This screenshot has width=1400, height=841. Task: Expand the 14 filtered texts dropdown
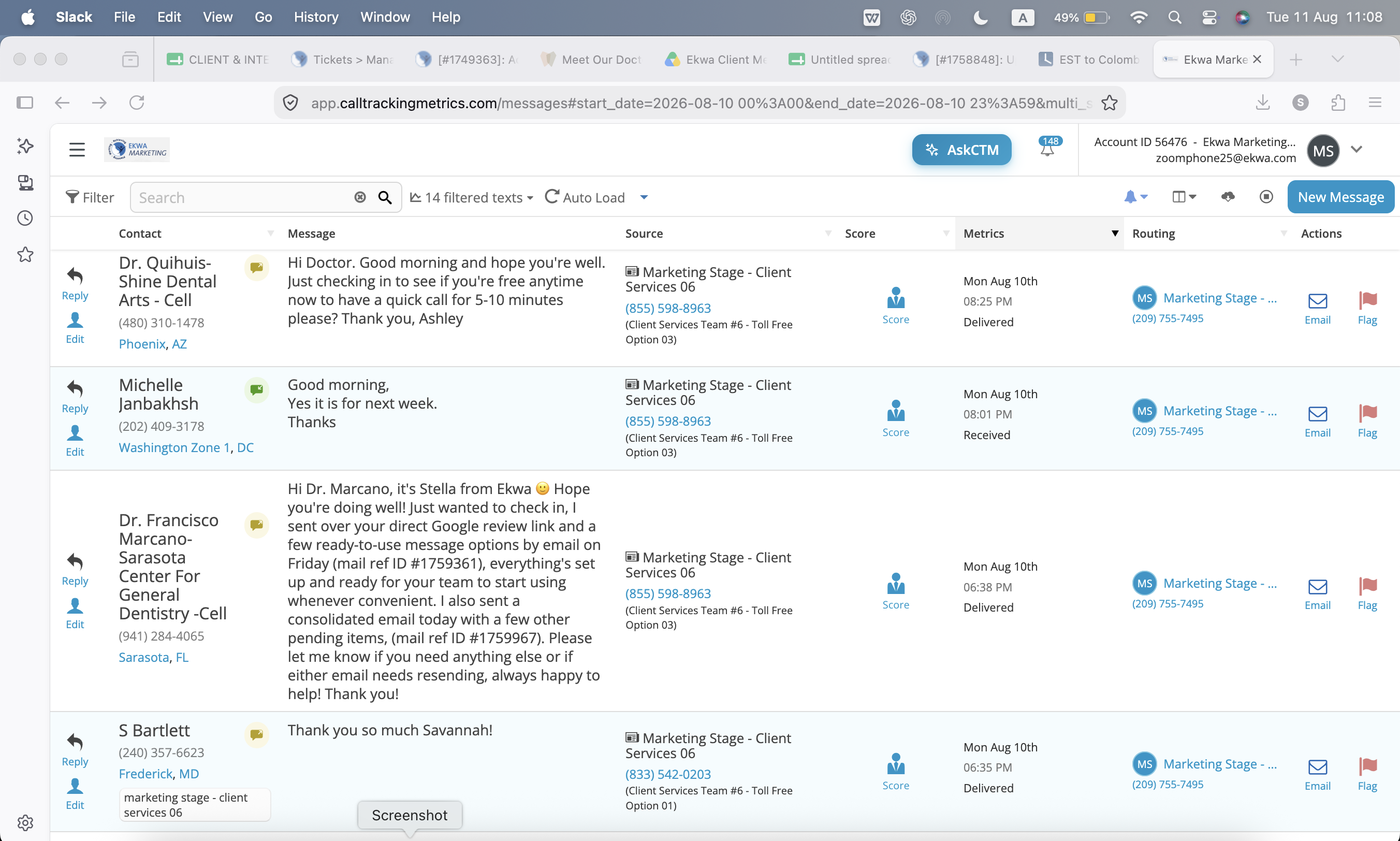coord(471,197)
